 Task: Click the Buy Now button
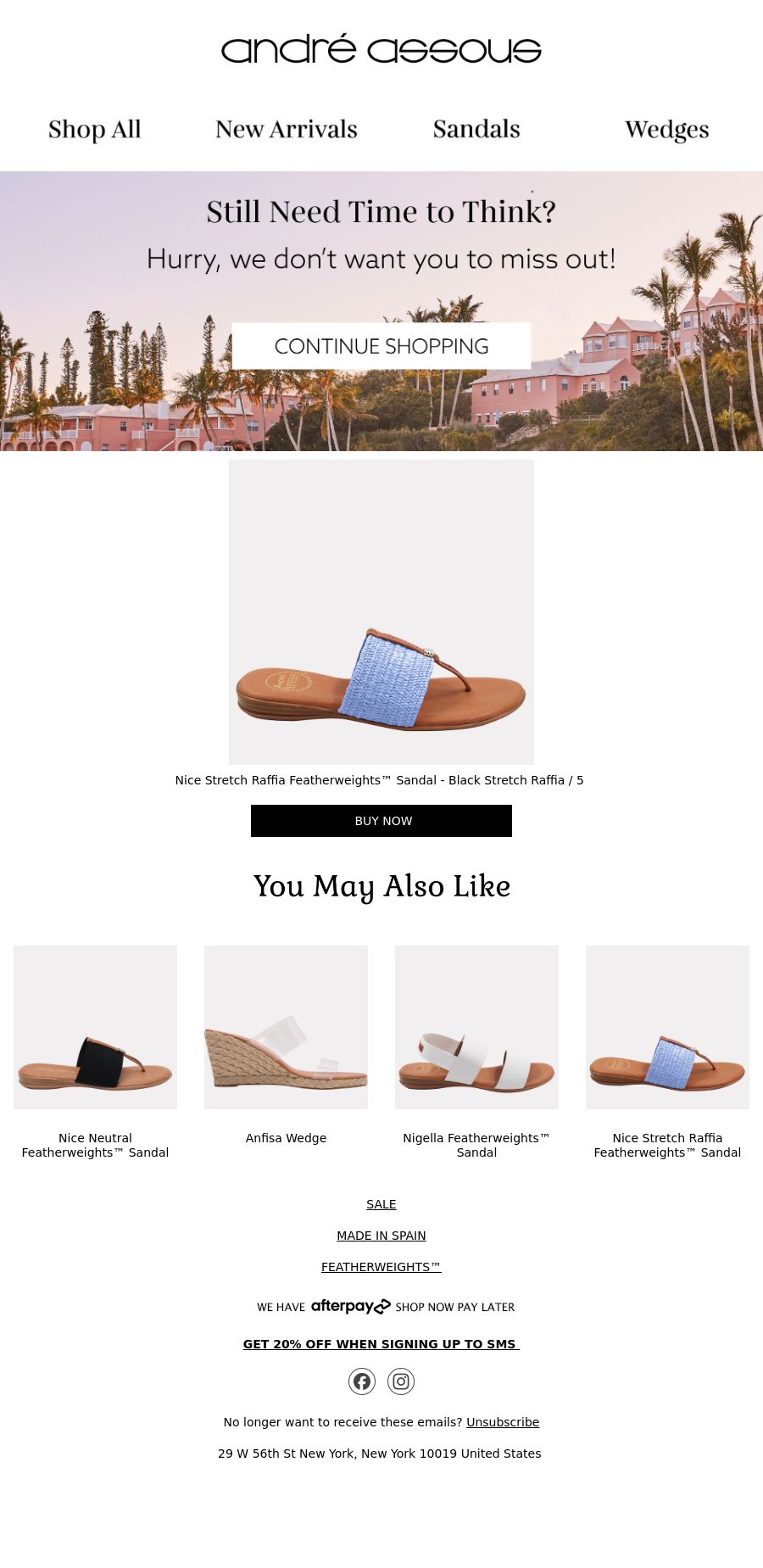coord(381,821)
